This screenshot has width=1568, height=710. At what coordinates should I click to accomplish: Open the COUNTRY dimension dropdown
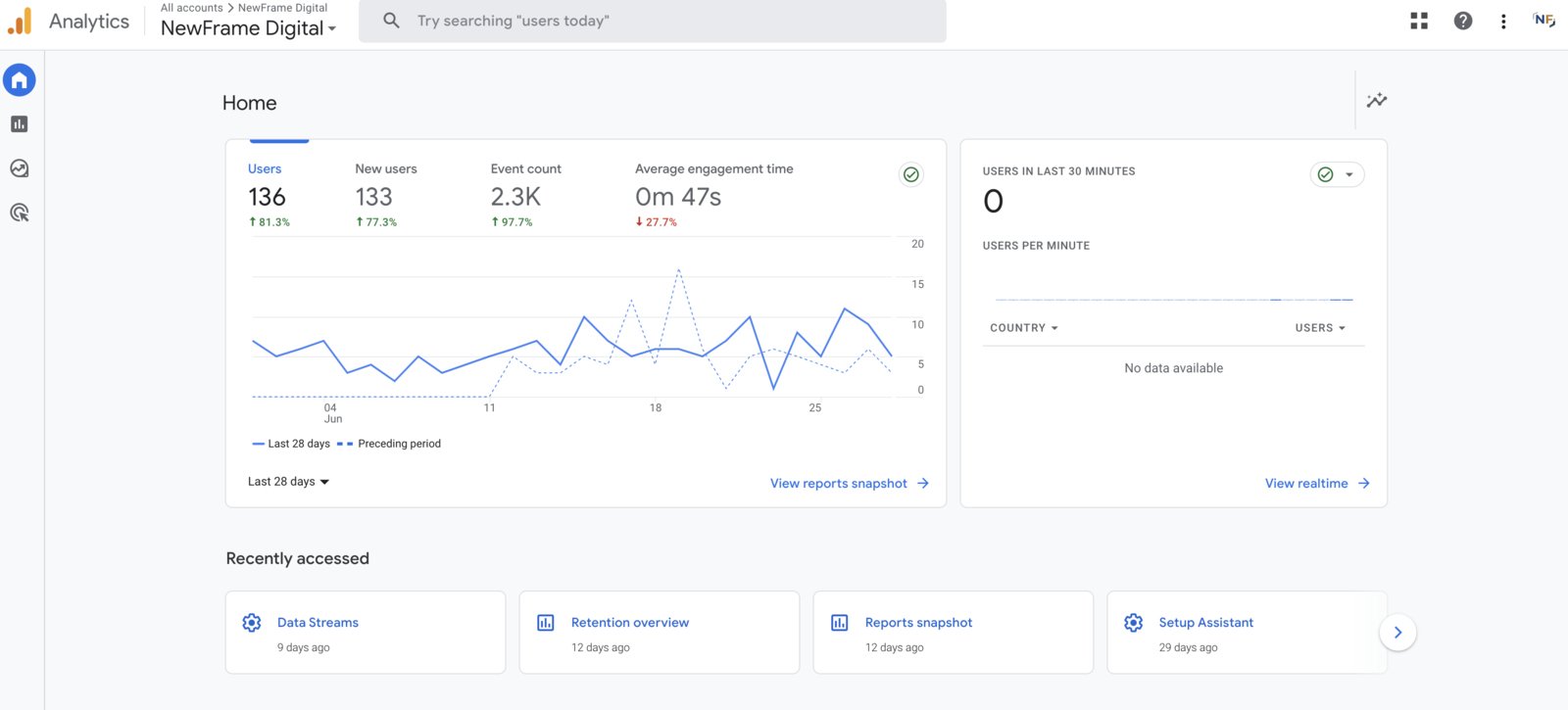click(x=1024, y=328)
